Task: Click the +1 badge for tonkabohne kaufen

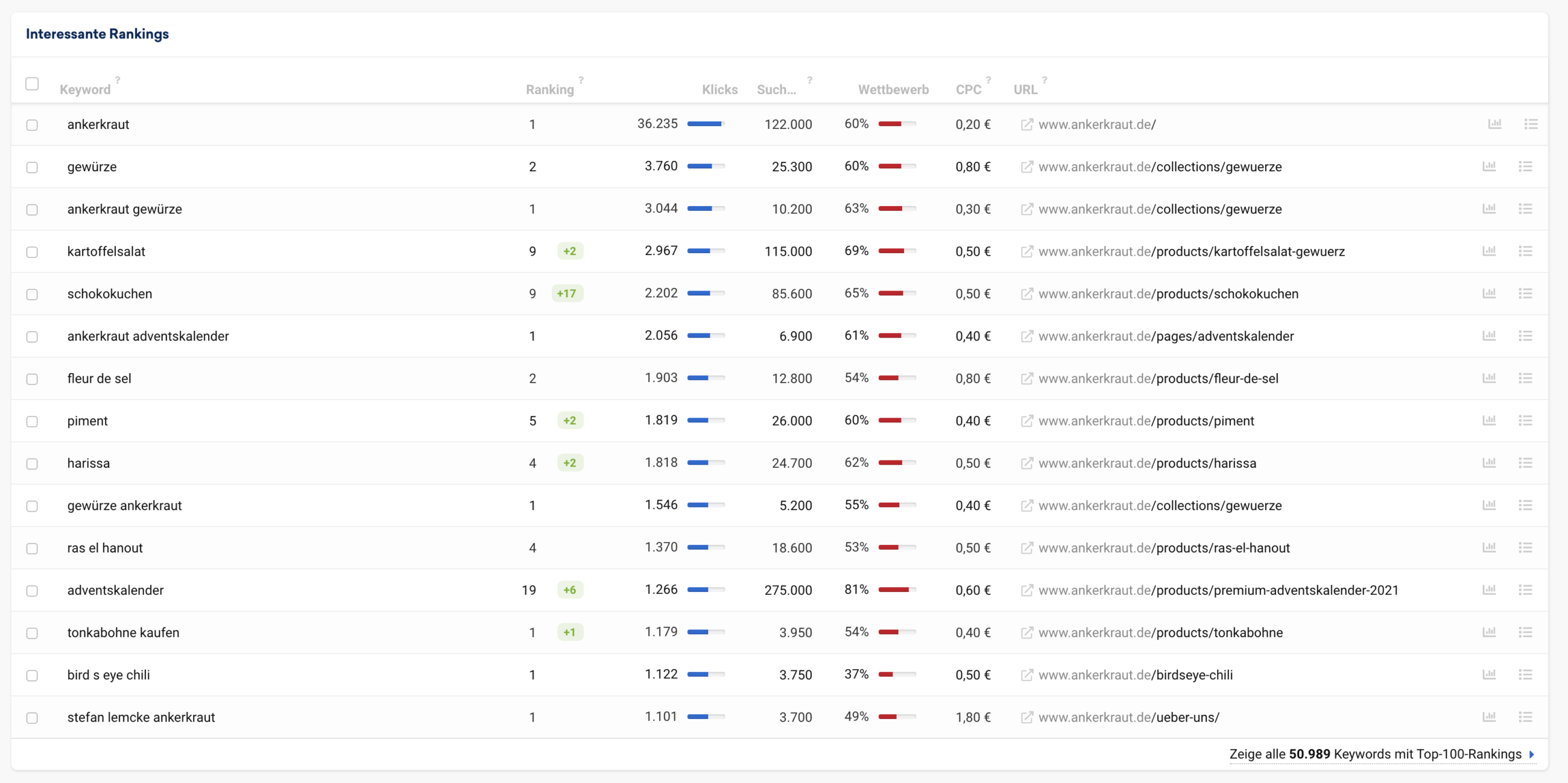Action: [570, 632]
